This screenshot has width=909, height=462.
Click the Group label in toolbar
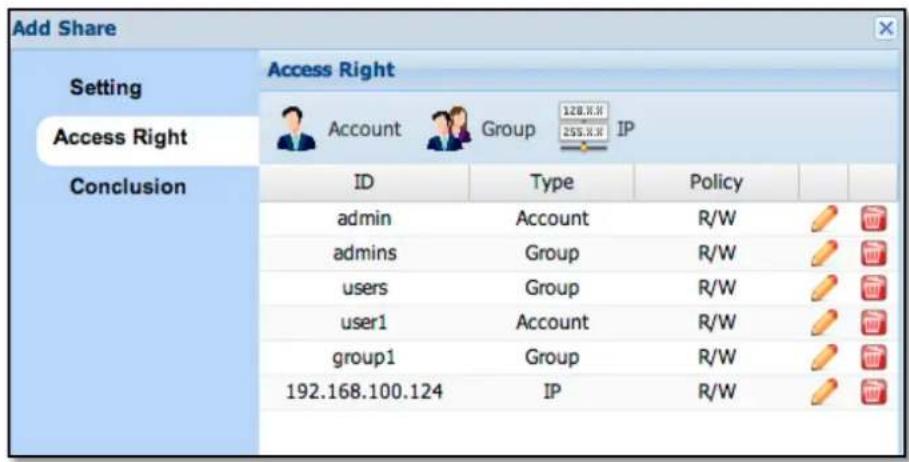coord(508,129)
